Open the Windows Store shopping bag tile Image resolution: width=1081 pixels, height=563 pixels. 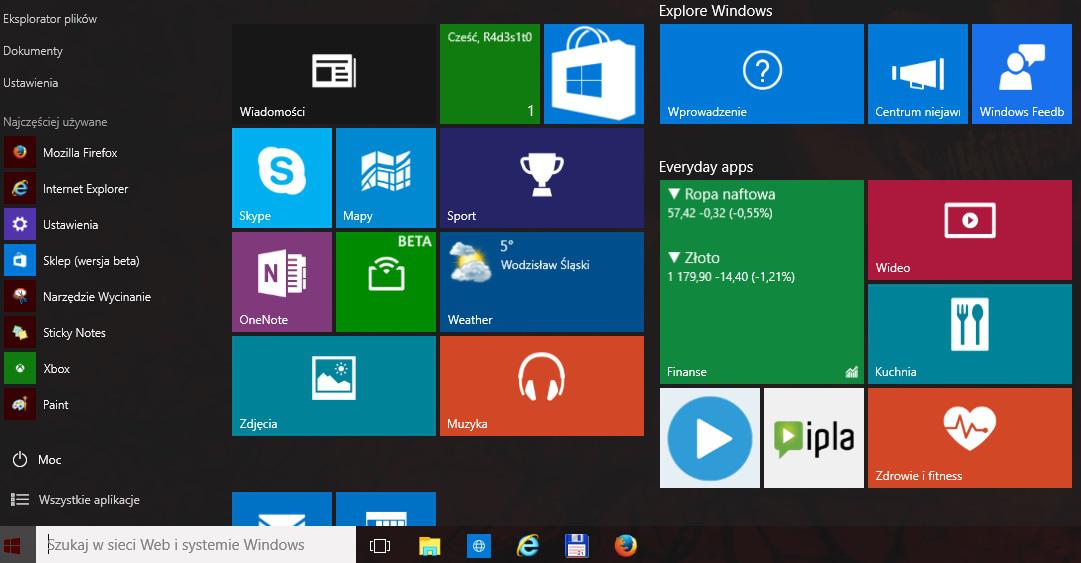coord(593,74)
